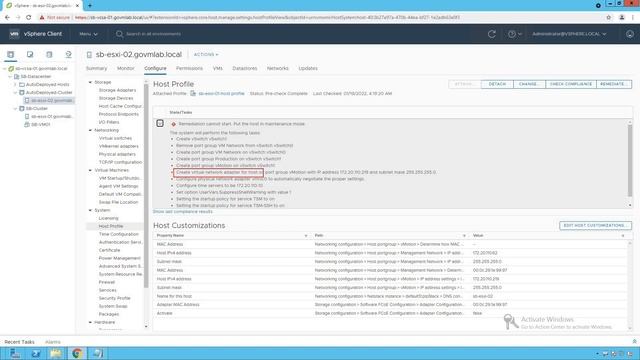Click the DETACH button
This screenshot has width=640, height=360.
(x=497, y=84)
